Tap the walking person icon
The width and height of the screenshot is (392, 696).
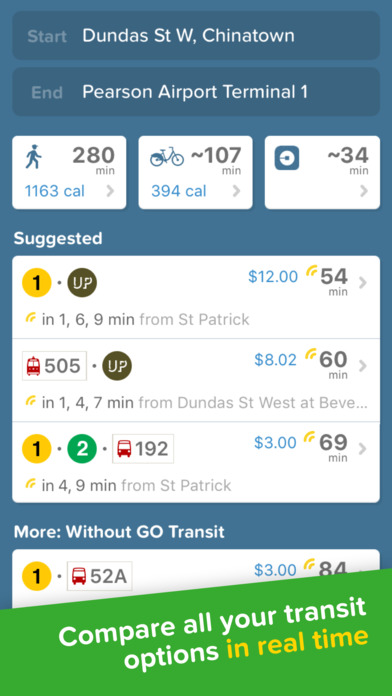coord(34,158)
